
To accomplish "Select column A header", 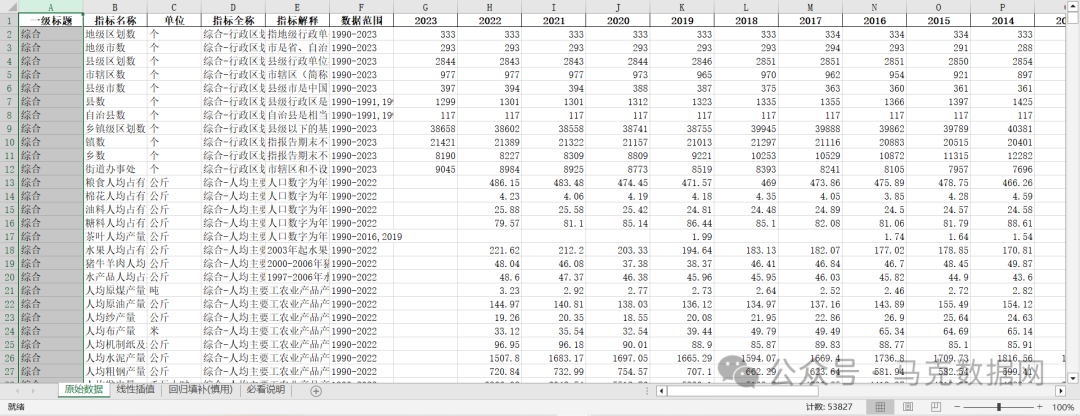I will click(50, 6).
